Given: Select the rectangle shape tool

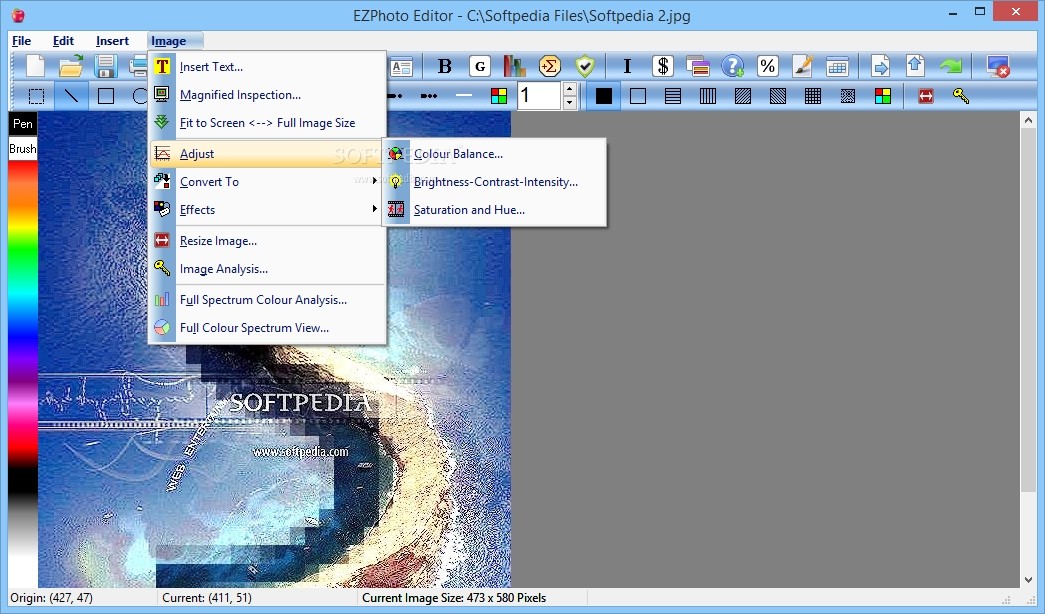Looking at the screenshot, I should click(105, 96).
